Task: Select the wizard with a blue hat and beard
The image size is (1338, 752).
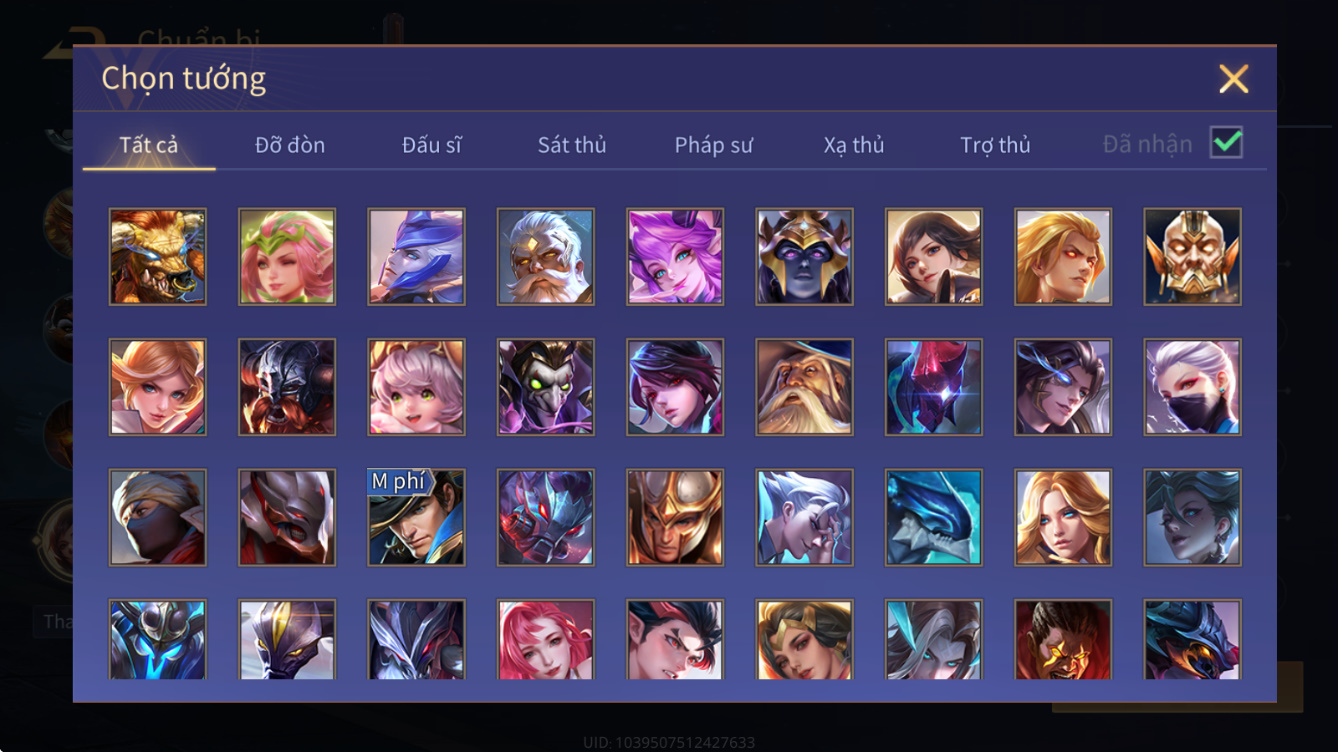Action: 804,387
